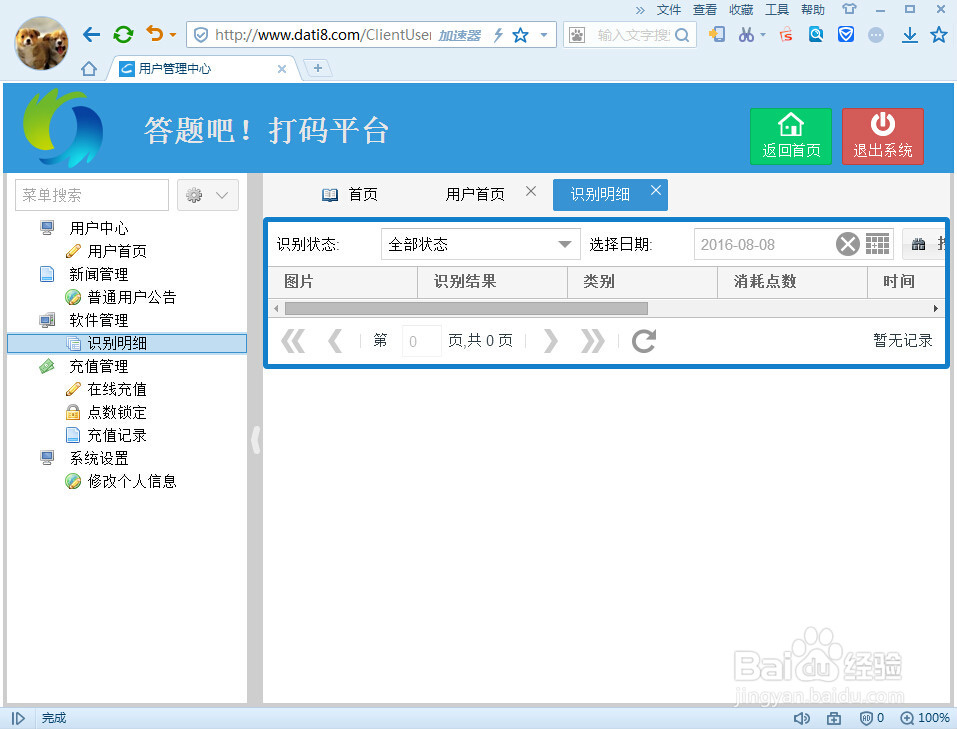Switch to the 用户首页 tab
Screen dimensions: 957x729
(474, 194)
